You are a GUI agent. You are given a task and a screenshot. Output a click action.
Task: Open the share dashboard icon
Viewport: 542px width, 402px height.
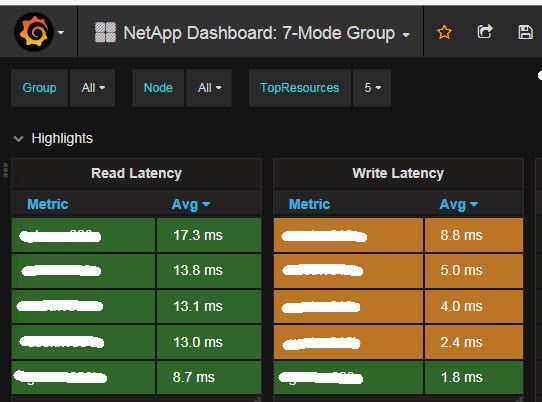485,32
